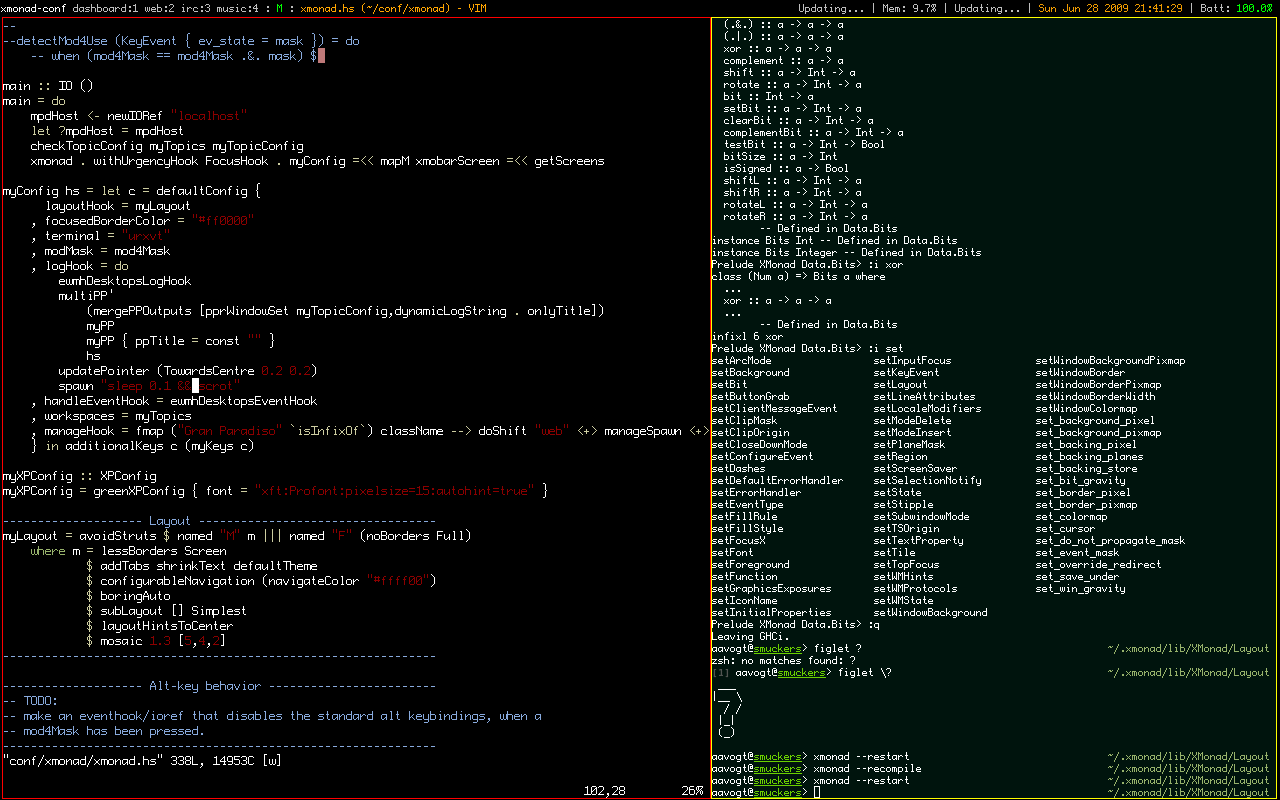Click the "setInputFocus" completion entry

pos(912,361)
